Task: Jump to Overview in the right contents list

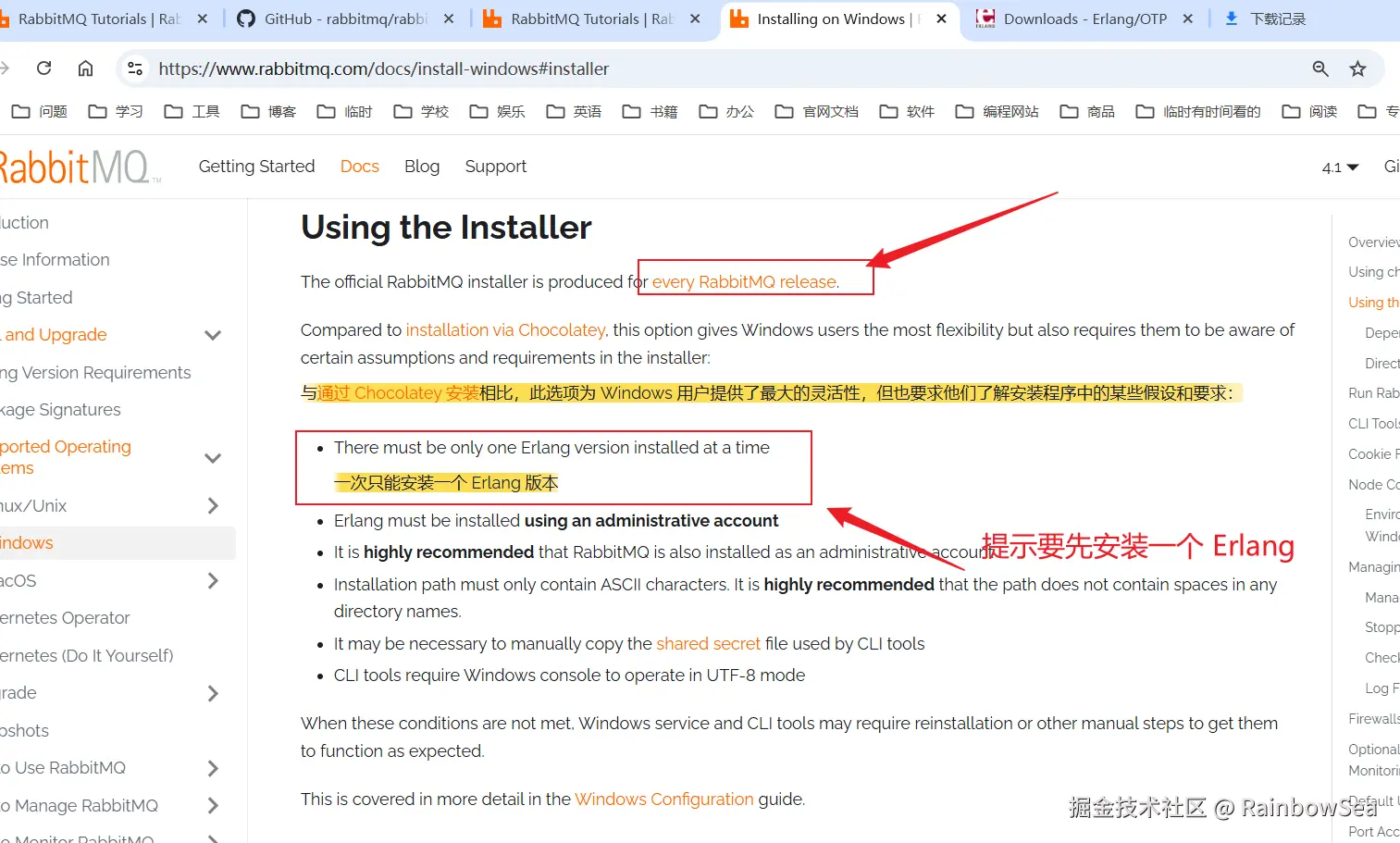Action: click(x=1374, y=242)
